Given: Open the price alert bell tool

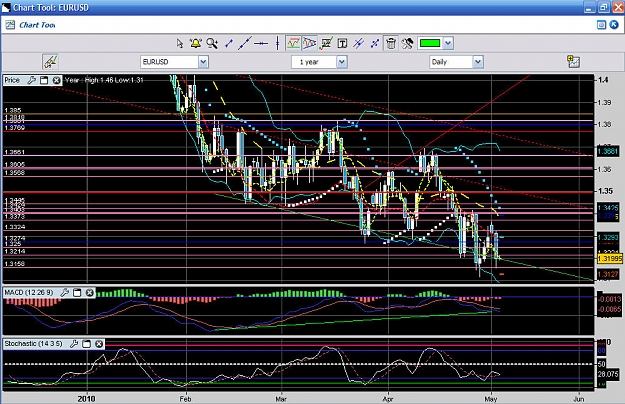Looking at the screenshot, I should coord(196,43).
